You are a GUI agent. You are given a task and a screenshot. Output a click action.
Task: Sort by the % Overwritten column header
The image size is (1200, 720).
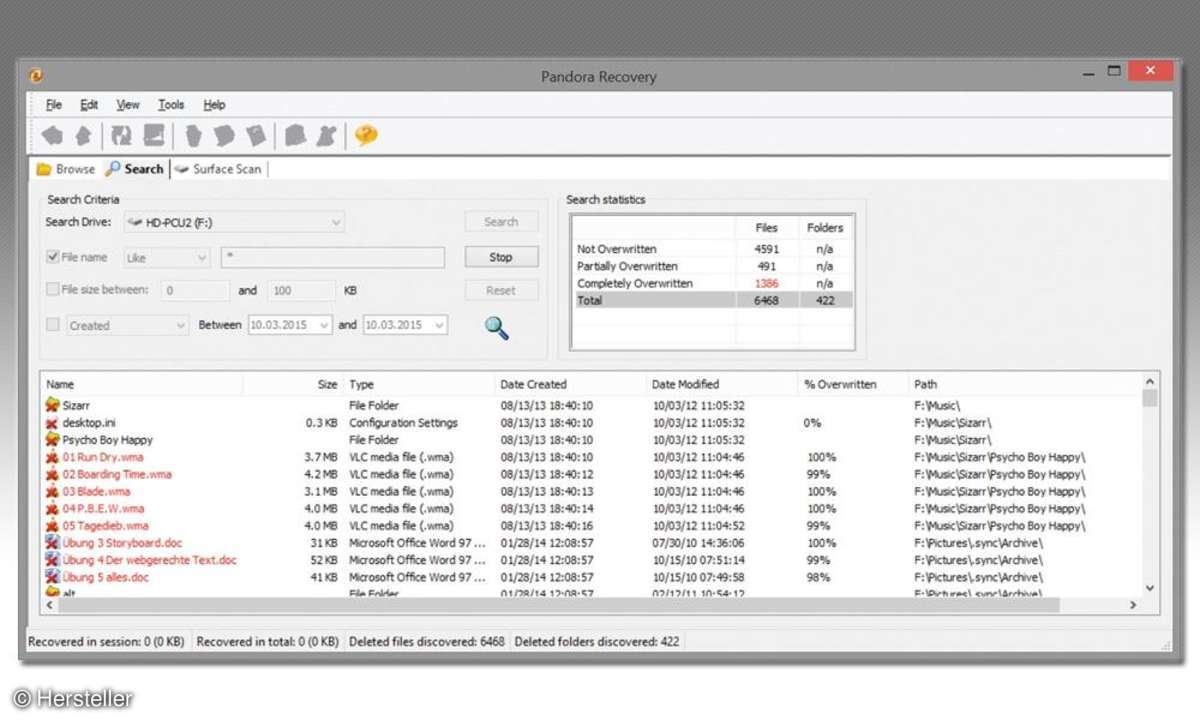[853, 384]
